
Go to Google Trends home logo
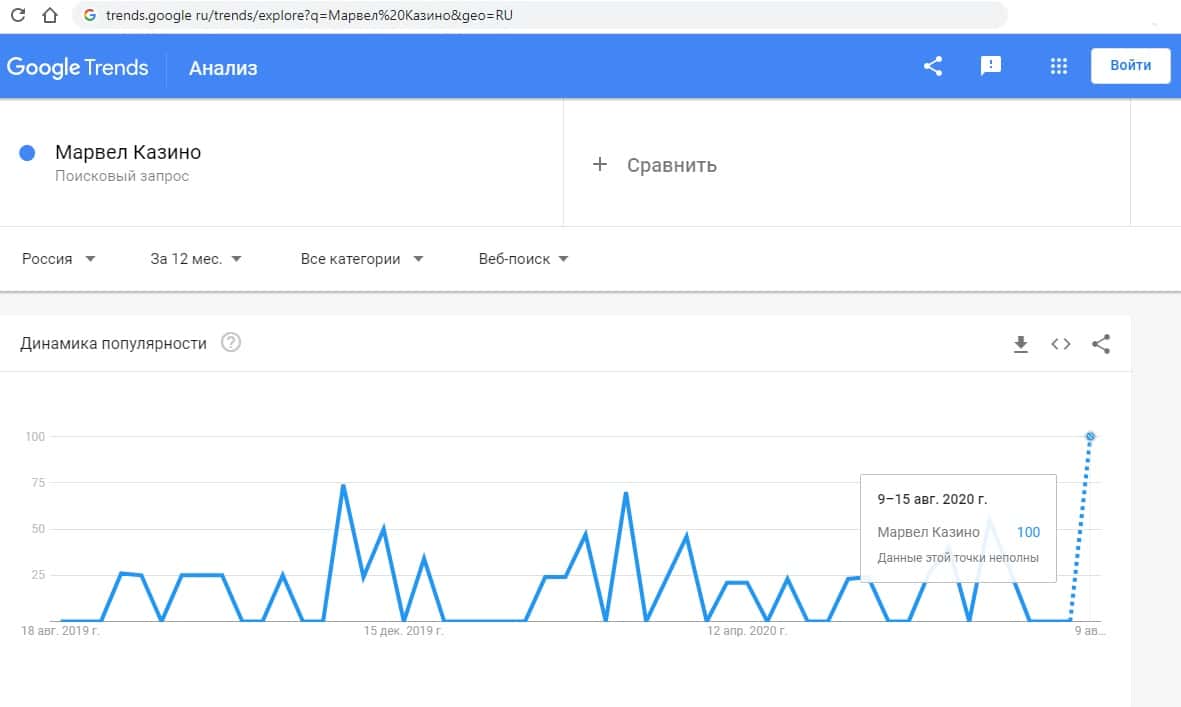77,68
